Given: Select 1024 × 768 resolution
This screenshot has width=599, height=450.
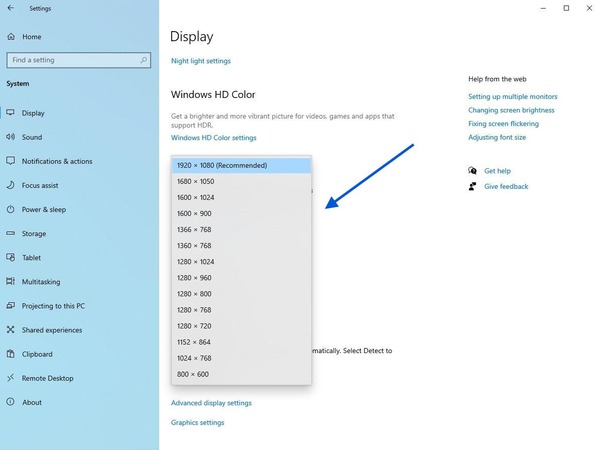Looking at the screenshot, I should click(241, 358).
